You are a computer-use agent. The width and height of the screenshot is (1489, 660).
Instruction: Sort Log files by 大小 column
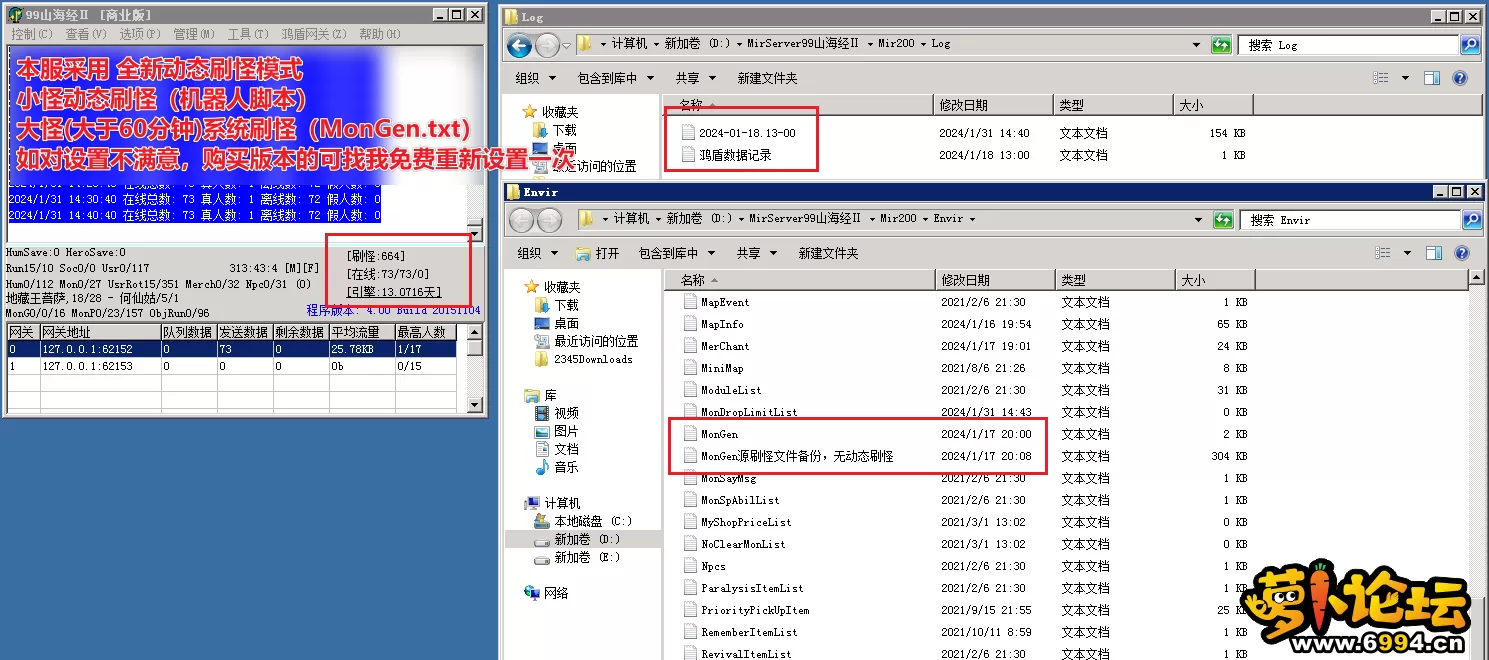click(1213, 105)
